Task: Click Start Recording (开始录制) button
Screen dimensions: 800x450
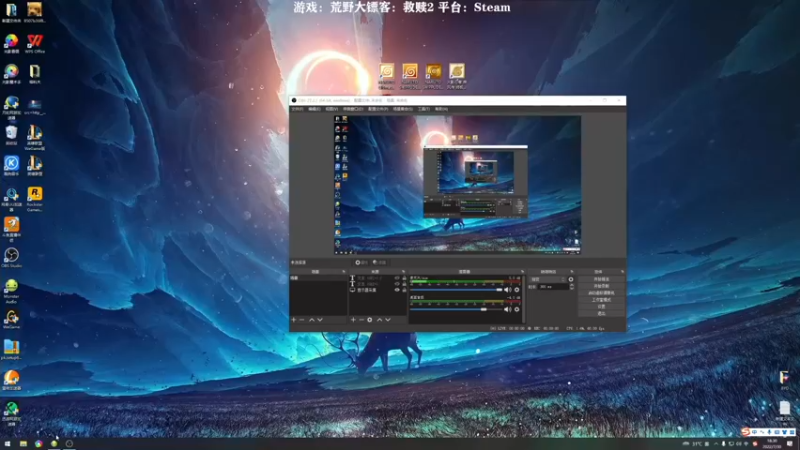Action: click(x=601, y=286)
